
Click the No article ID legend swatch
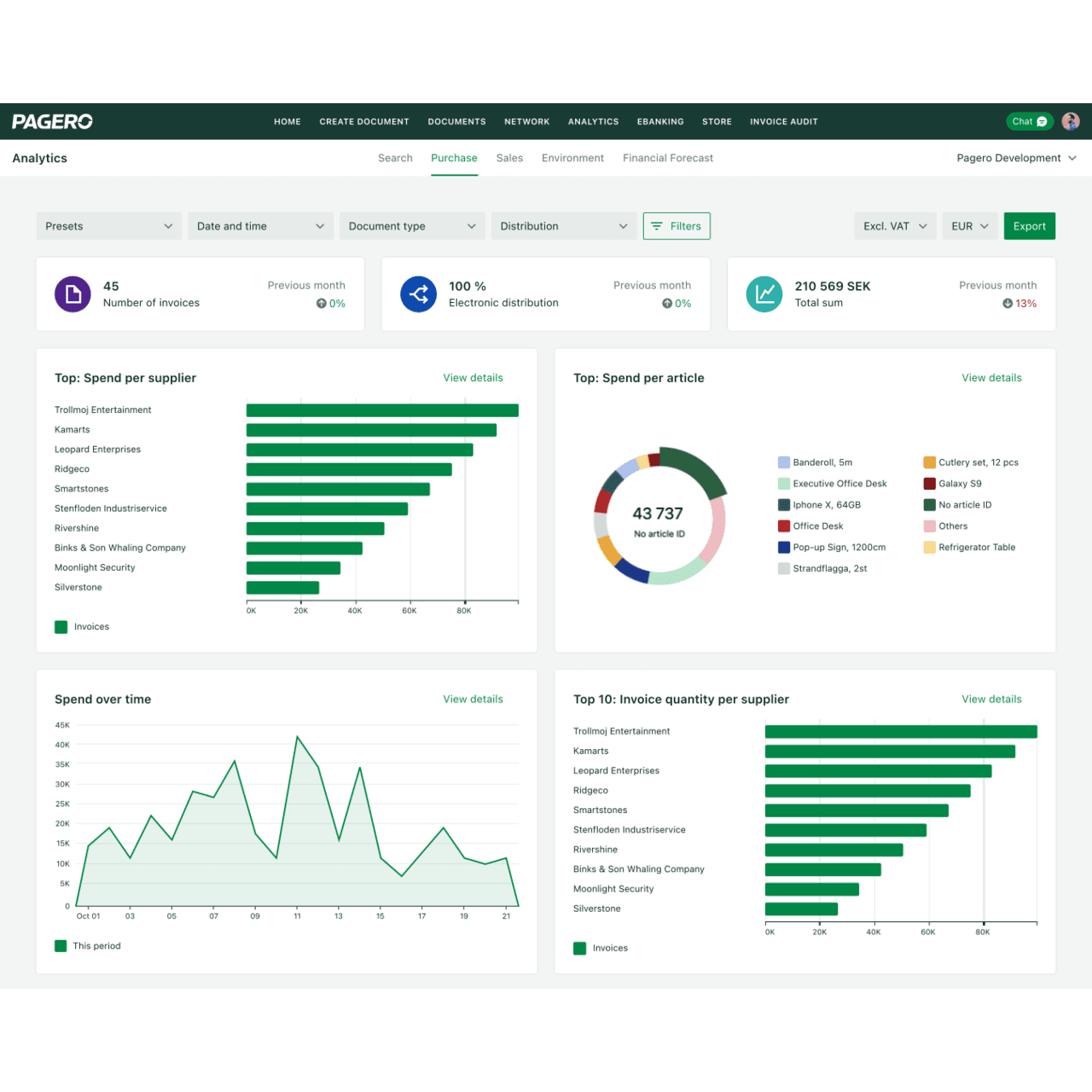[930, 505]
